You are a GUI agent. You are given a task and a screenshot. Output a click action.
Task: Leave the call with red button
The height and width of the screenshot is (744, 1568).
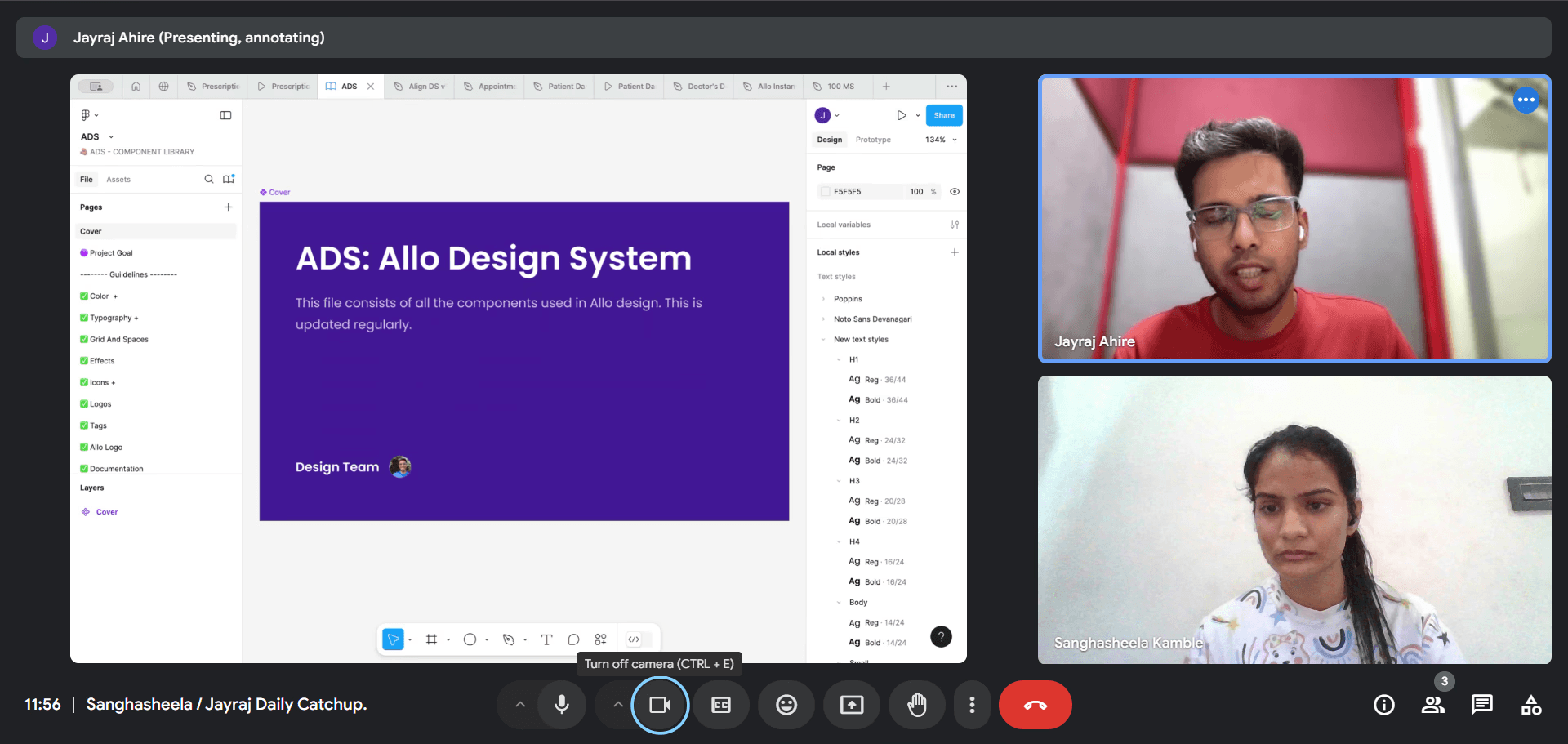click(1036, 705)
